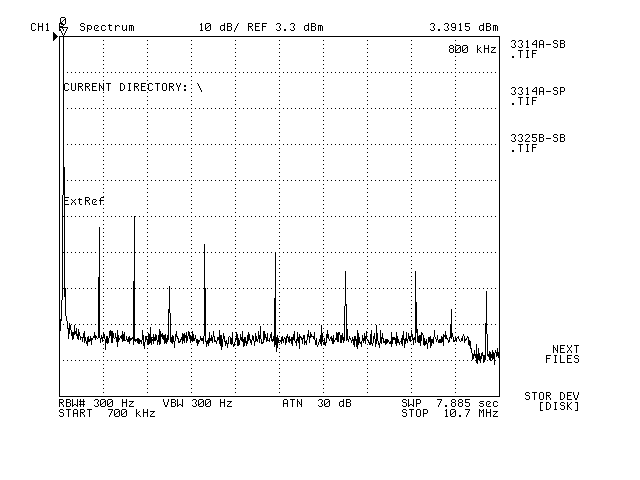Image resolution: width=640 pixels, height=480 pixels.
Task: Click the SWP 7.885 sec sweep time
Action: tap(449, 403)
